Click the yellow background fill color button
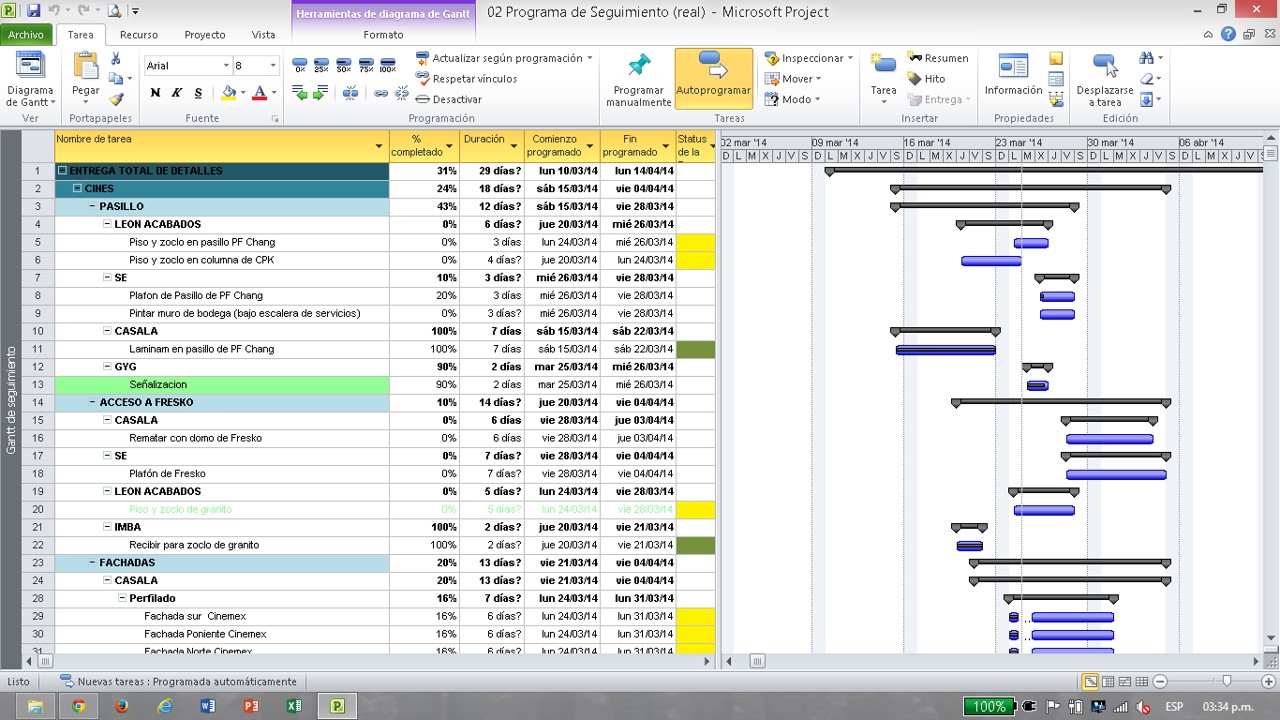 coord(228,93)
